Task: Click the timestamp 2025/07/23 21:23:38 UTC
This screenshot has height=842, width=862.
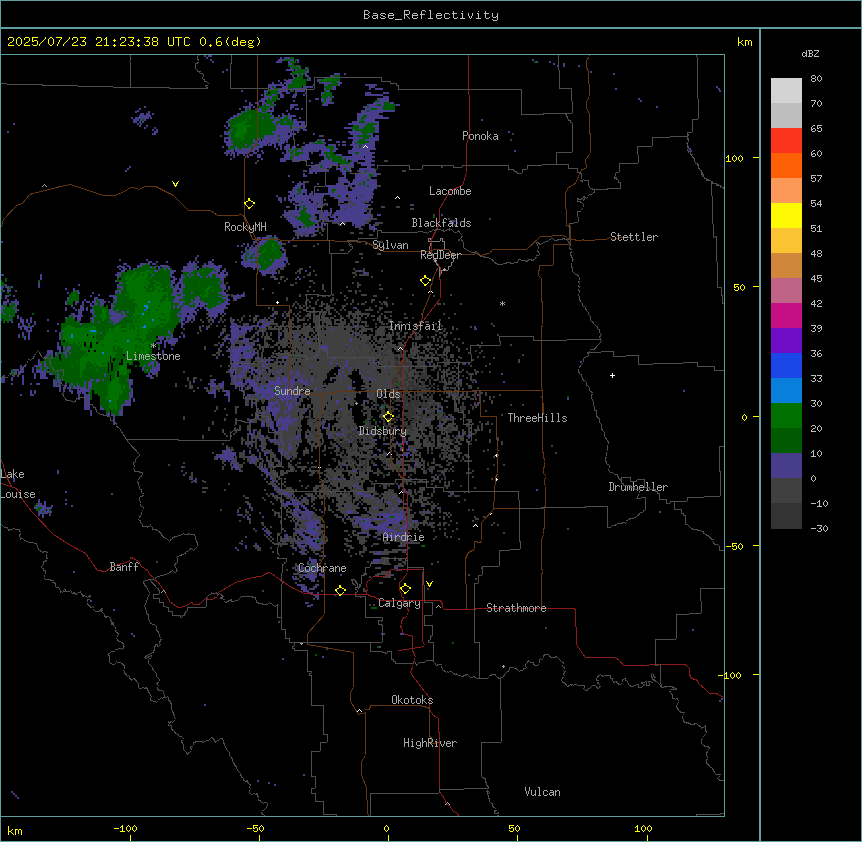Action: (x=98, y=42)
